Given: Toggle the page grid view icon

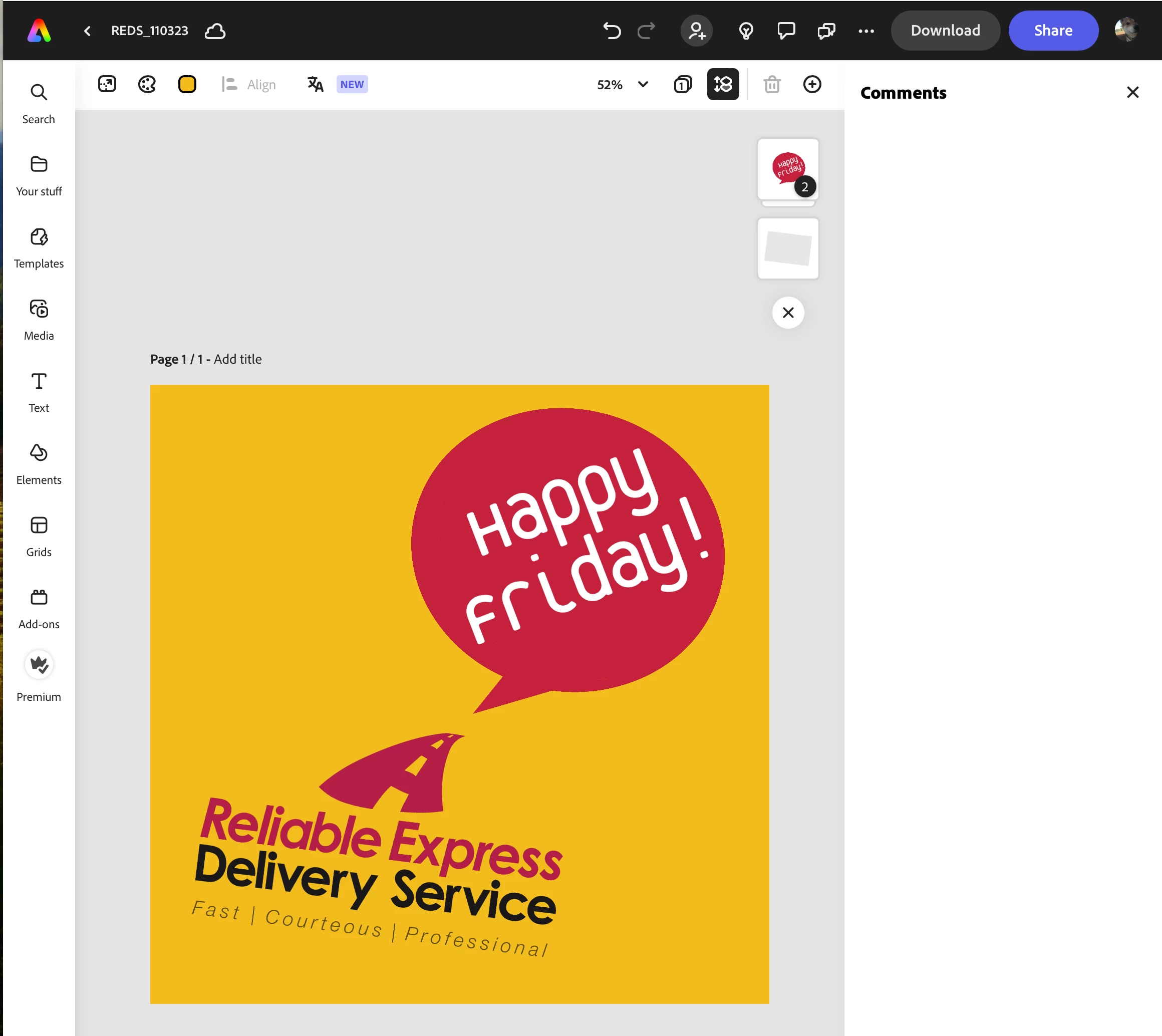Looking at the screenshot, I should click(682, 84).
